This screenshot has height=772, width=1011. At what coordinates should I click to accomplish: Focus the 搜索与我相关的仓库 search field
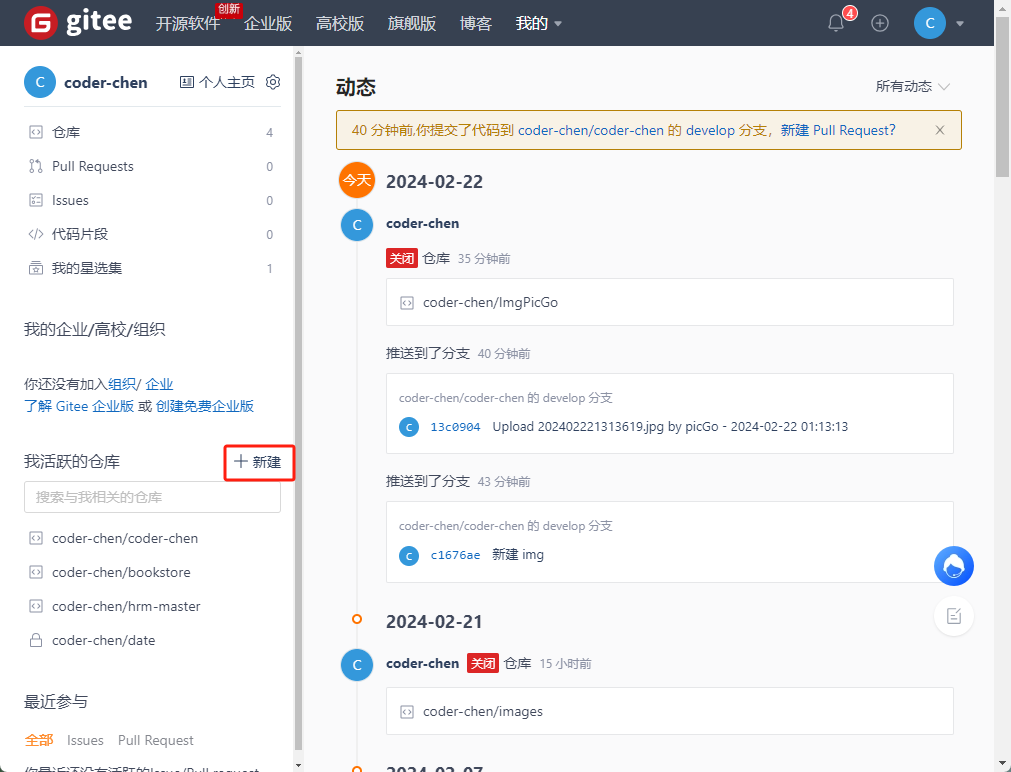(x=152, y=497)
